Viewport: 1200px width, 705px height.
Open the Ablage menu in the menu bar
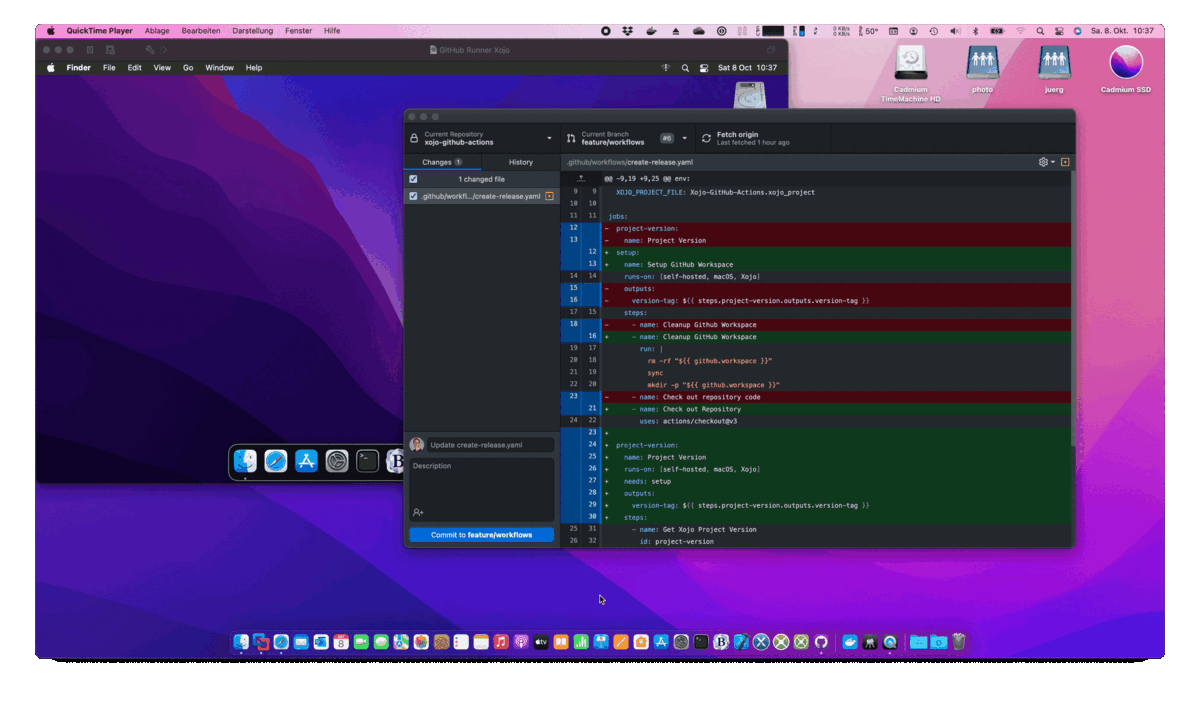point(156,31)
